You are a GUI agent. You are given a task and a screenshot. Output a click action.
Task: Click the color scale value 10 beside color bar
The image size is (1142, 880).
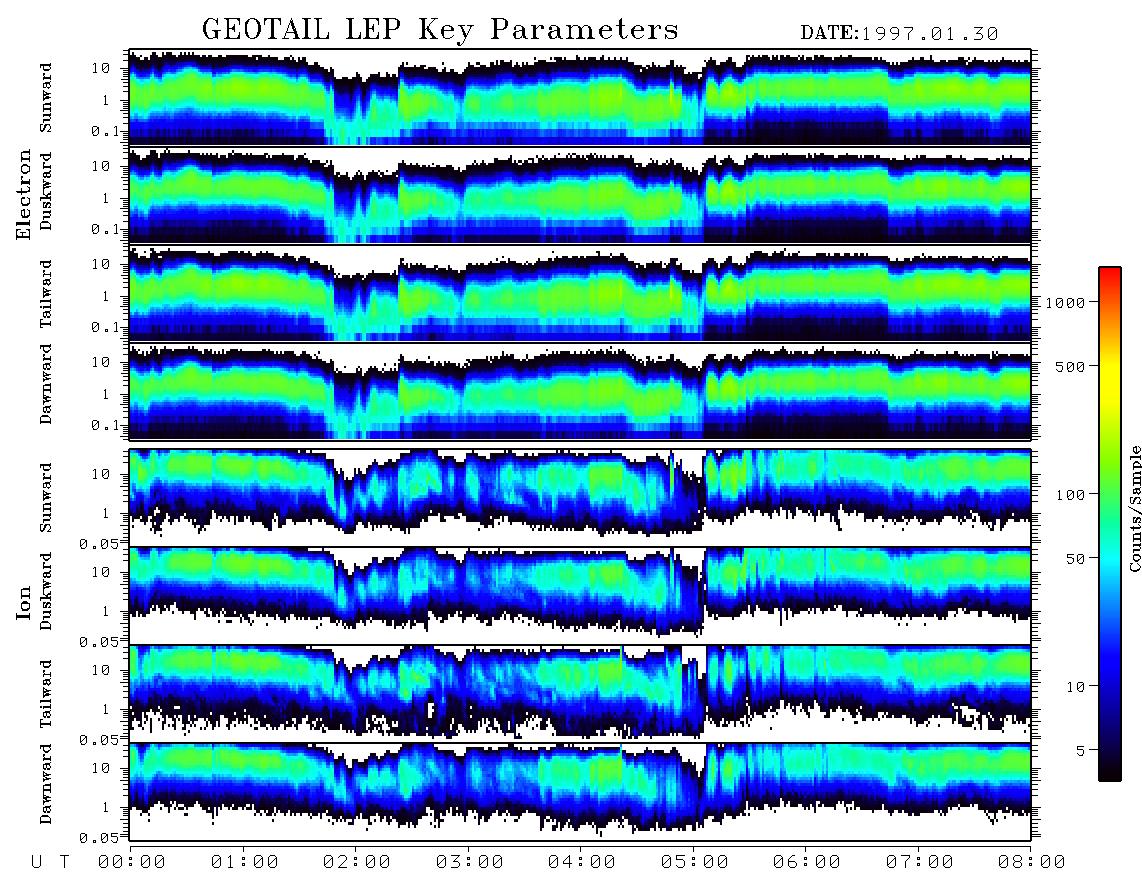click(x=1076, y=687)
